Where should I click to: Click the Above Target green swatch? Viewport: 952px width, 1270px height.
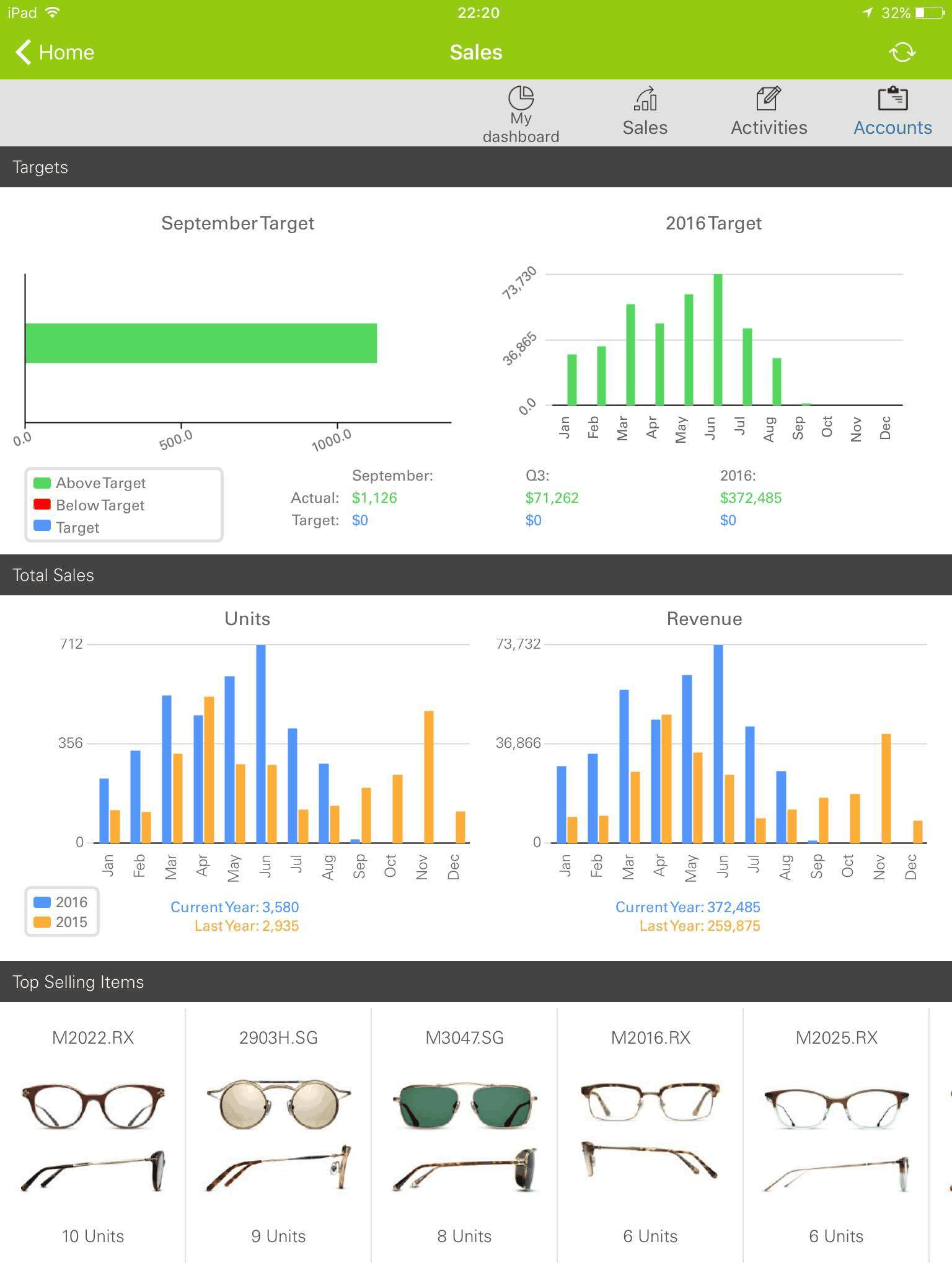point(42,482)
